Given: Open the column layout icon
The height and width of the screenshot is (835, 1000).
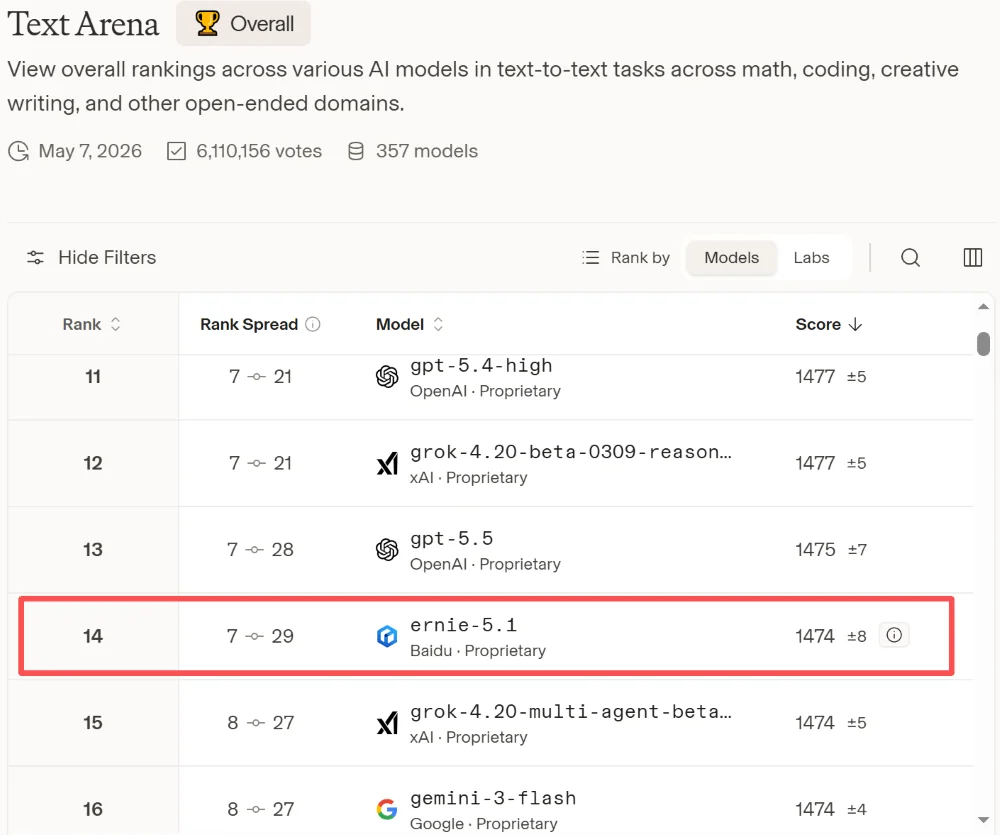Looking at the screenshot, I should point(973,258).
